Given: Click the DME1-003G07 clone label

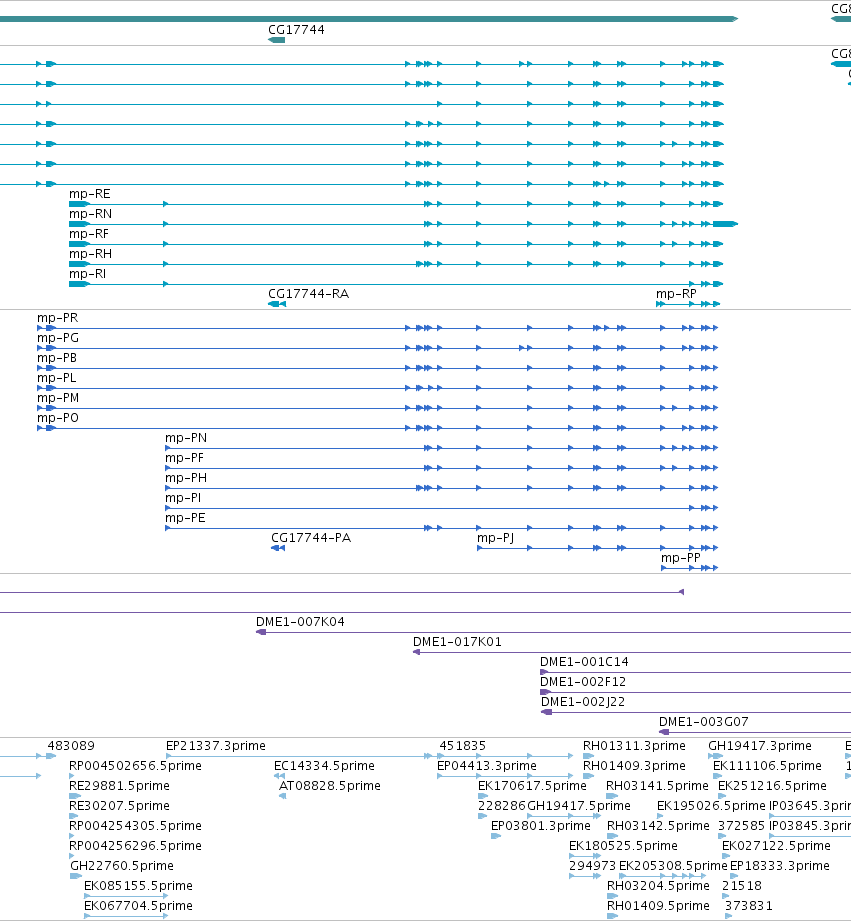Looking at the screenshot, I should pos(704,721).
